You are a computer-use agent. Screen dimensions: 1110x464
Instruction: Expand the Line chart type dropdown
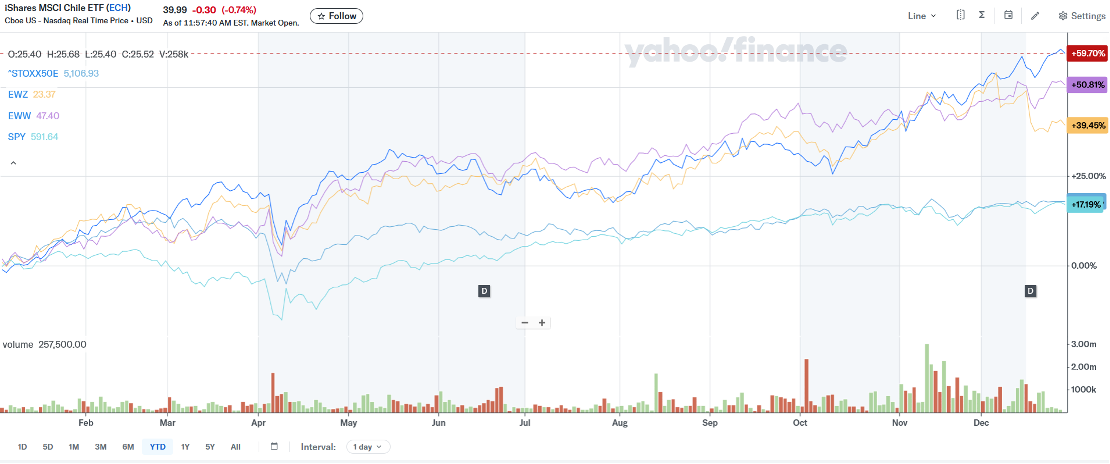[922, 16]
